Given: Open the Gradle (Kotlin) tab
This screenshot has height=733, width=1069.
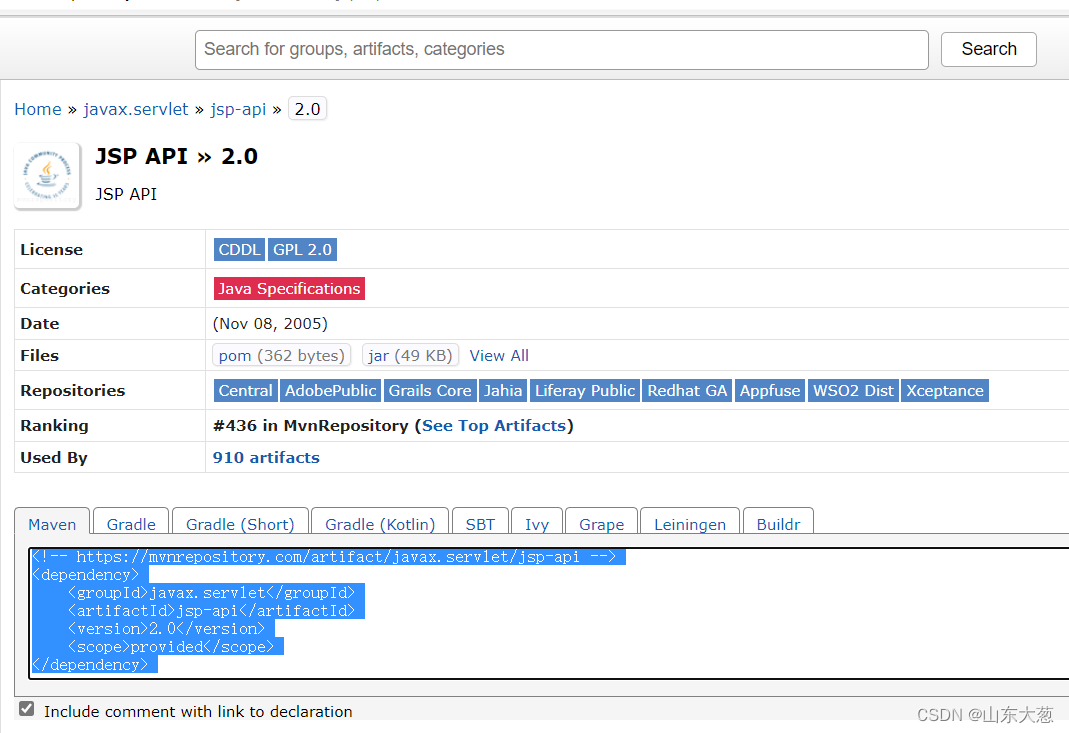Looking at the screenshot, I should click(379, 523).
